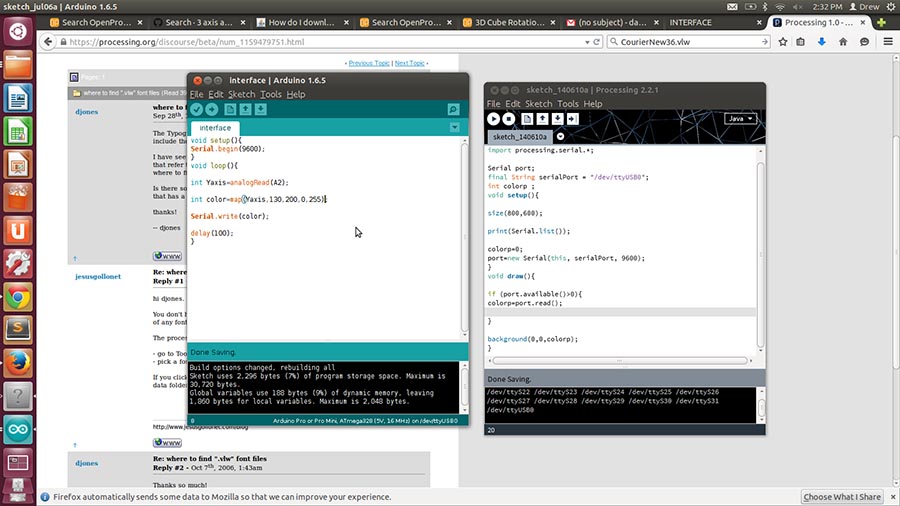This screenshot has height=506, width=900.
Task: Open Processing File menu
Action: (x=493, y=104)
